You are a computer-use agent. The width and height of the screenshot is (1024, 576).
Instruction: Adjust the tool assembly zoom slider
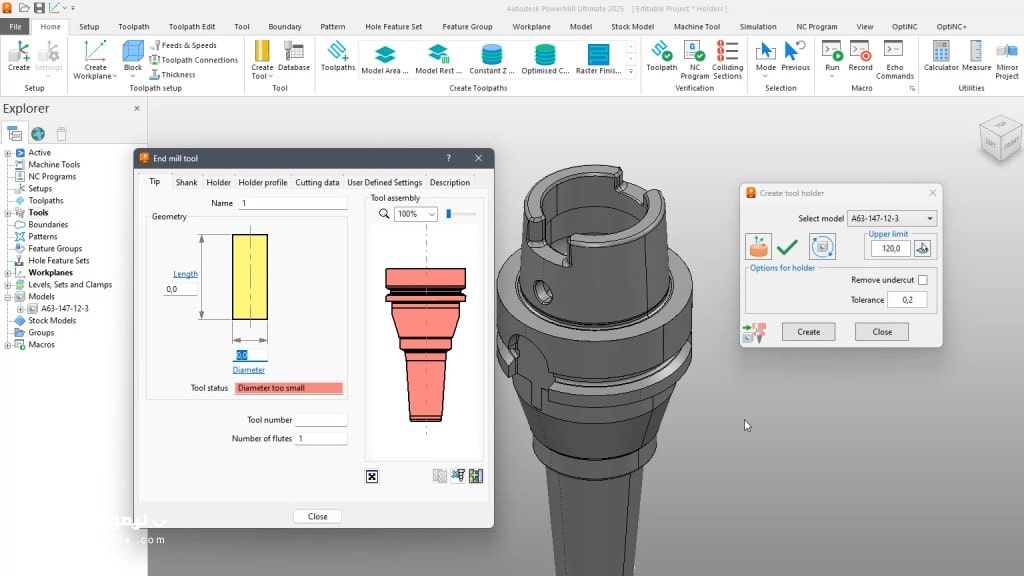pyautogui.click(x=449, y=214)
